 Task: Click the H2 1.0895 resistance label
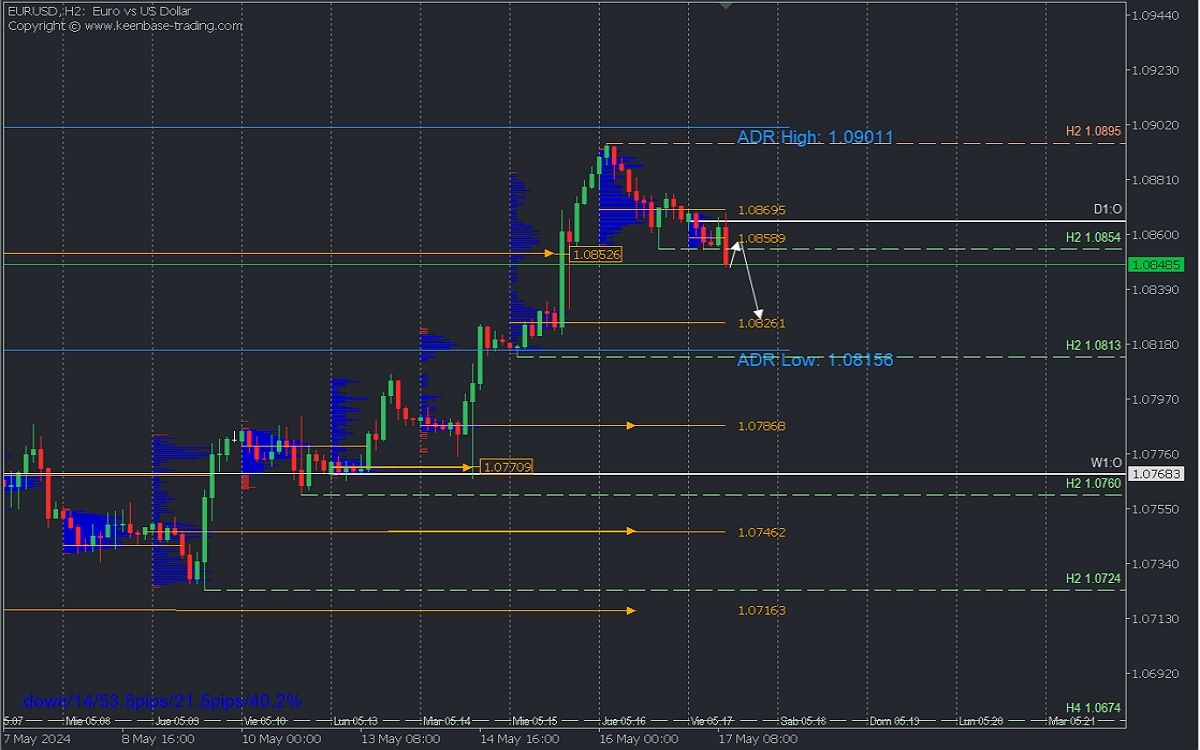click(1093, 131)
